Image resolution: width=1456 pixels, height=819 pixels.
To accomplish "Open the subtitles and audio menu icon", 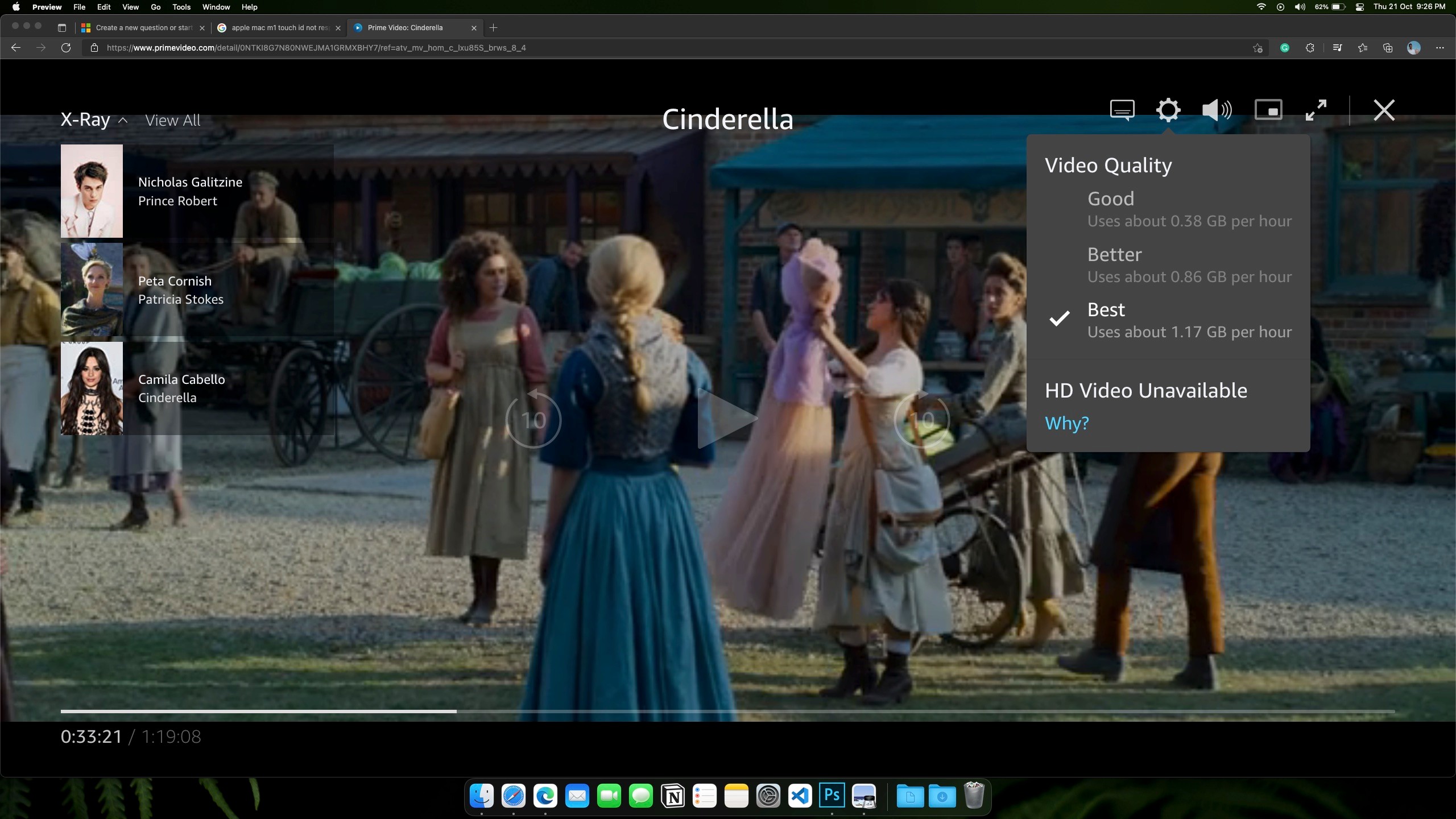I will point(1122,110).
